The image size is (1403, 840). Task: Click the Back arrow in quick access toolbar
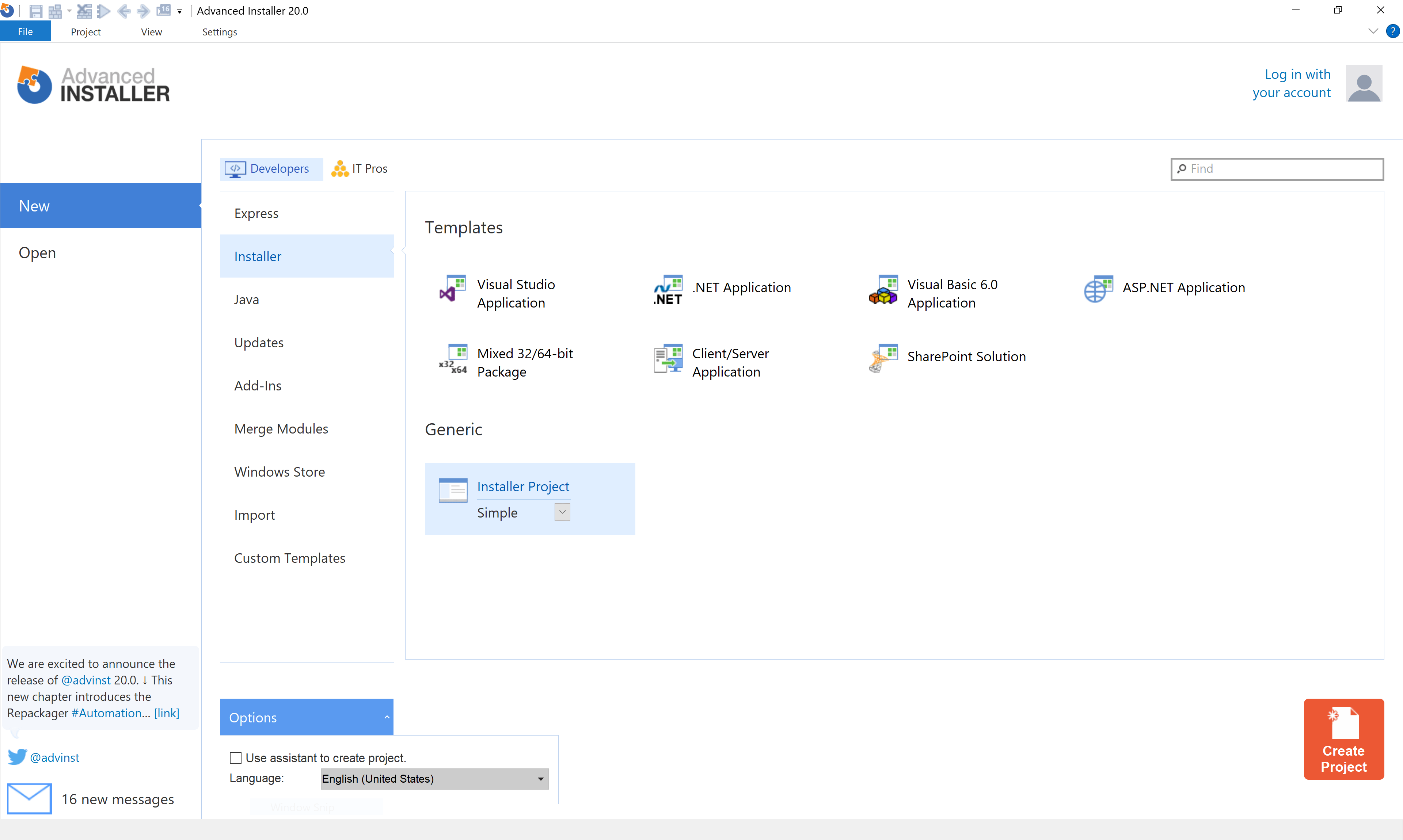124,11
